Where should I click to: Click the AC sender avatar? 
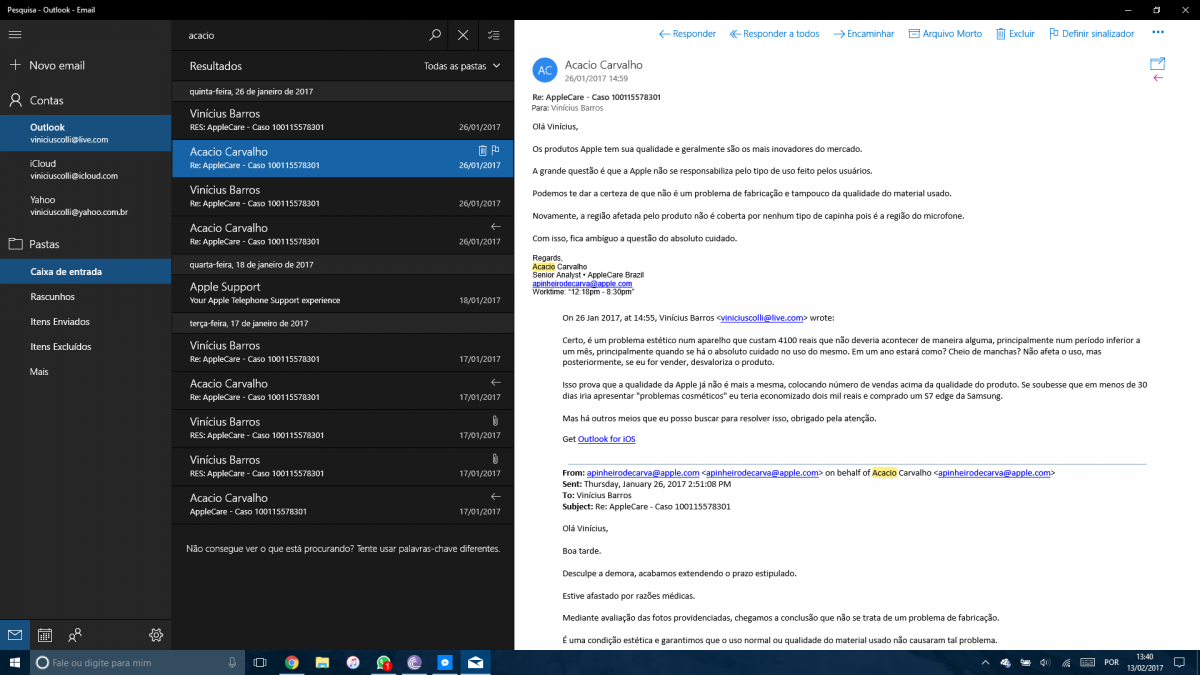[x=545, y=70]
